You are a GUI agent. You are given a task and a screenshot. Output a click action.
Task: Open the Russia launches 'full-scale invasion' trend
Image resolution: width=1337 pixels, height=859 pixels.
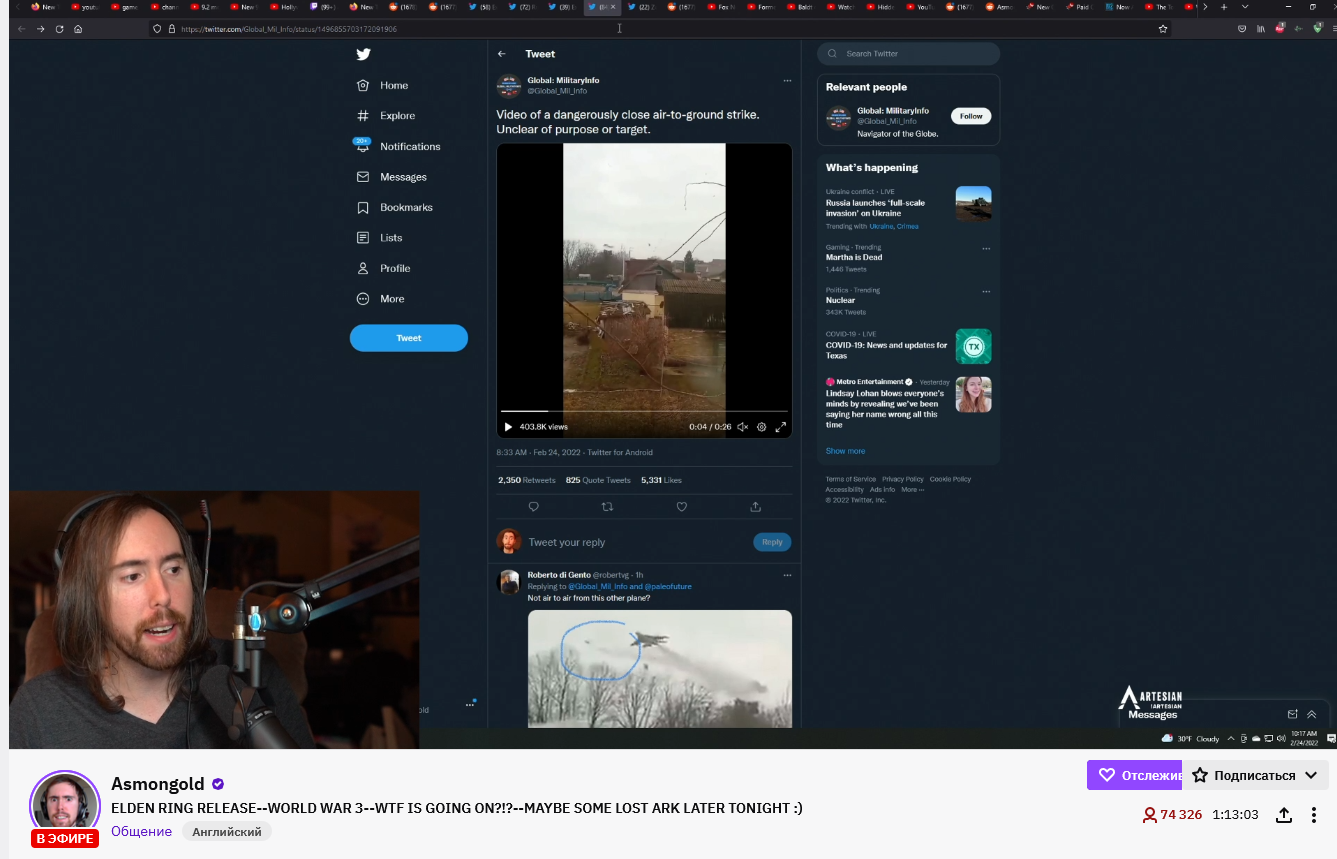908,209
